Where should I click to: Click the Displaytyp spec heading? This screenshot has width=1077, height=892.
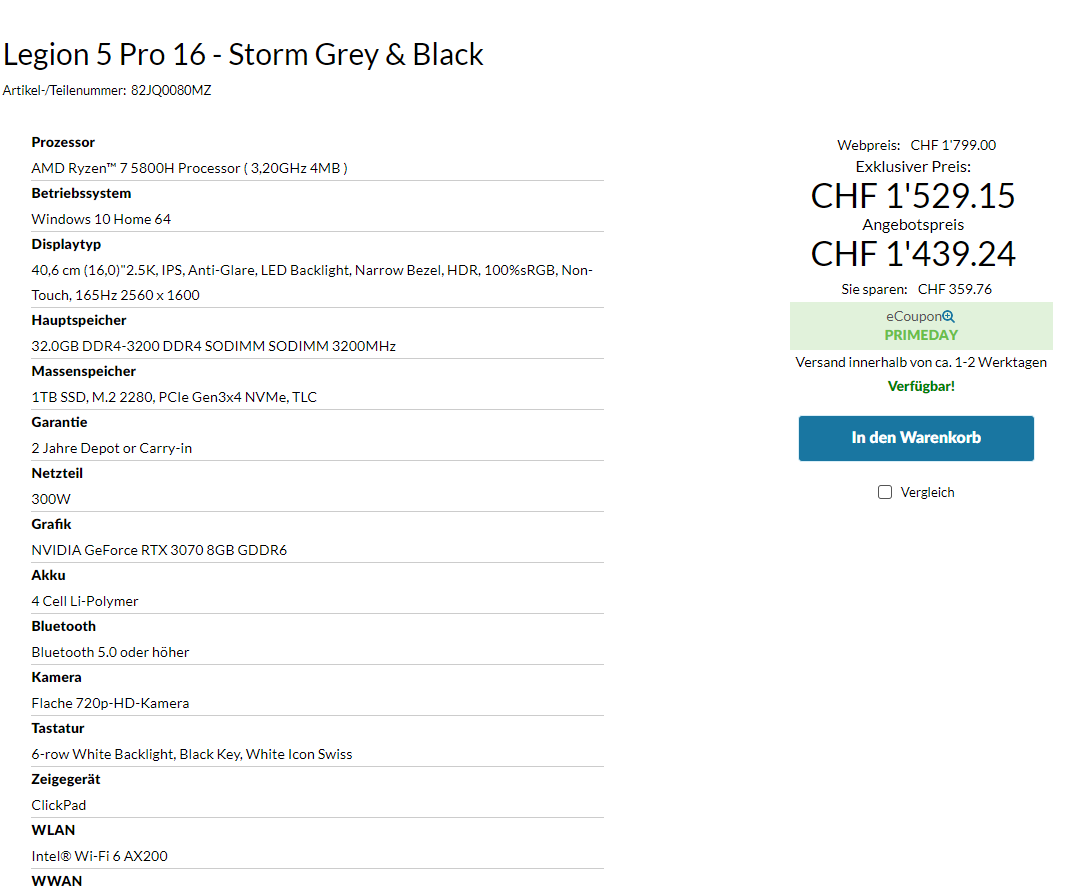(66, 244)
